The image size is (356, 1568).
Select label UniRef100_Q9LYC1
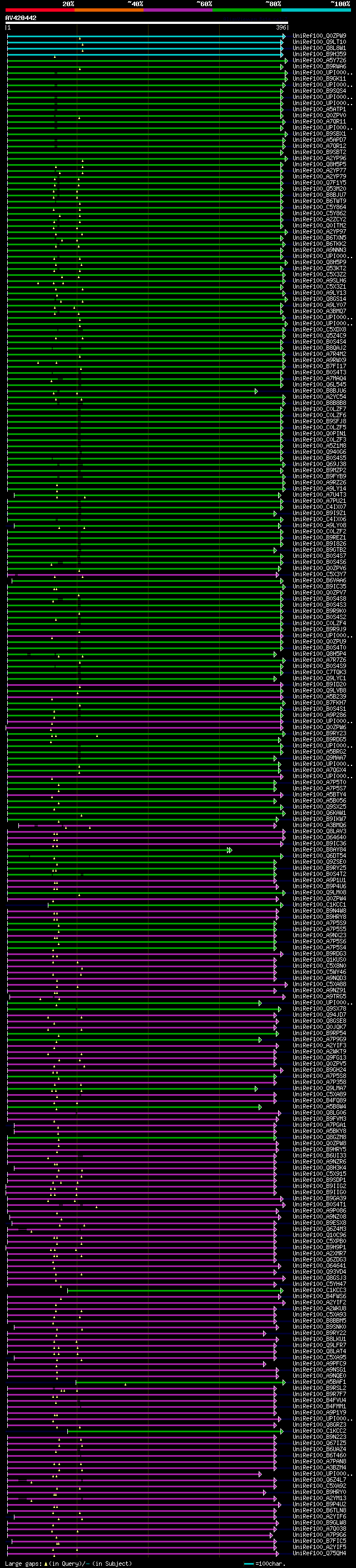(319, 678)
